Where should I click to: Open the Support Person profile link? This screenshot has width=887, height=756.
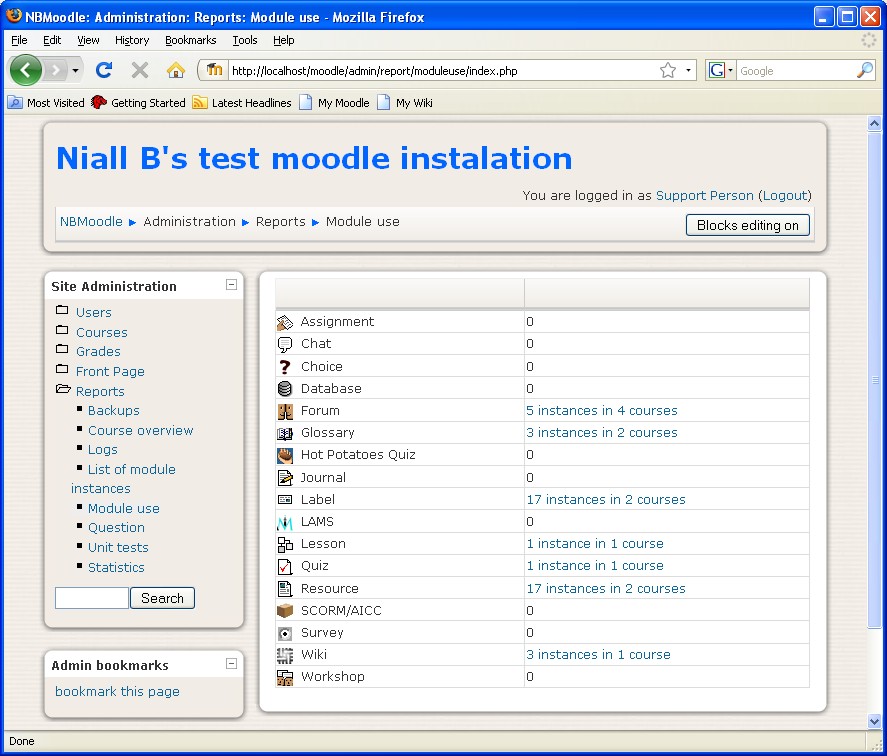click(x=704, y=196)
